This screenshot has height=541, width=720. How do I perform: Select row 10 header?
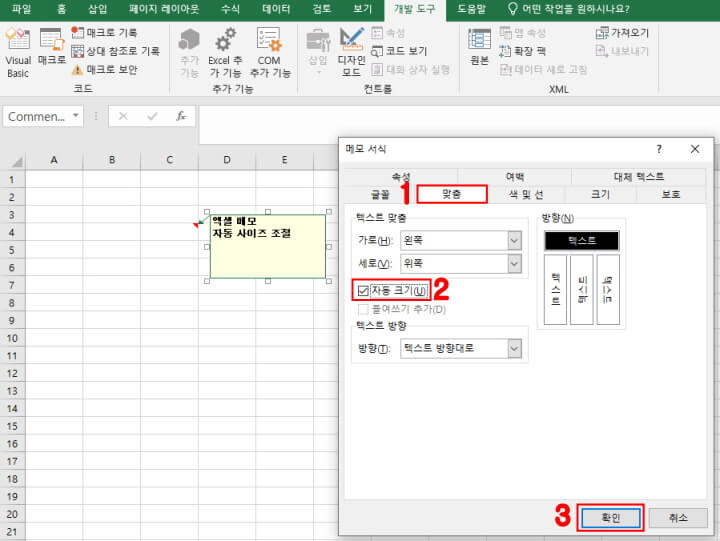click(x=12, y=338)
